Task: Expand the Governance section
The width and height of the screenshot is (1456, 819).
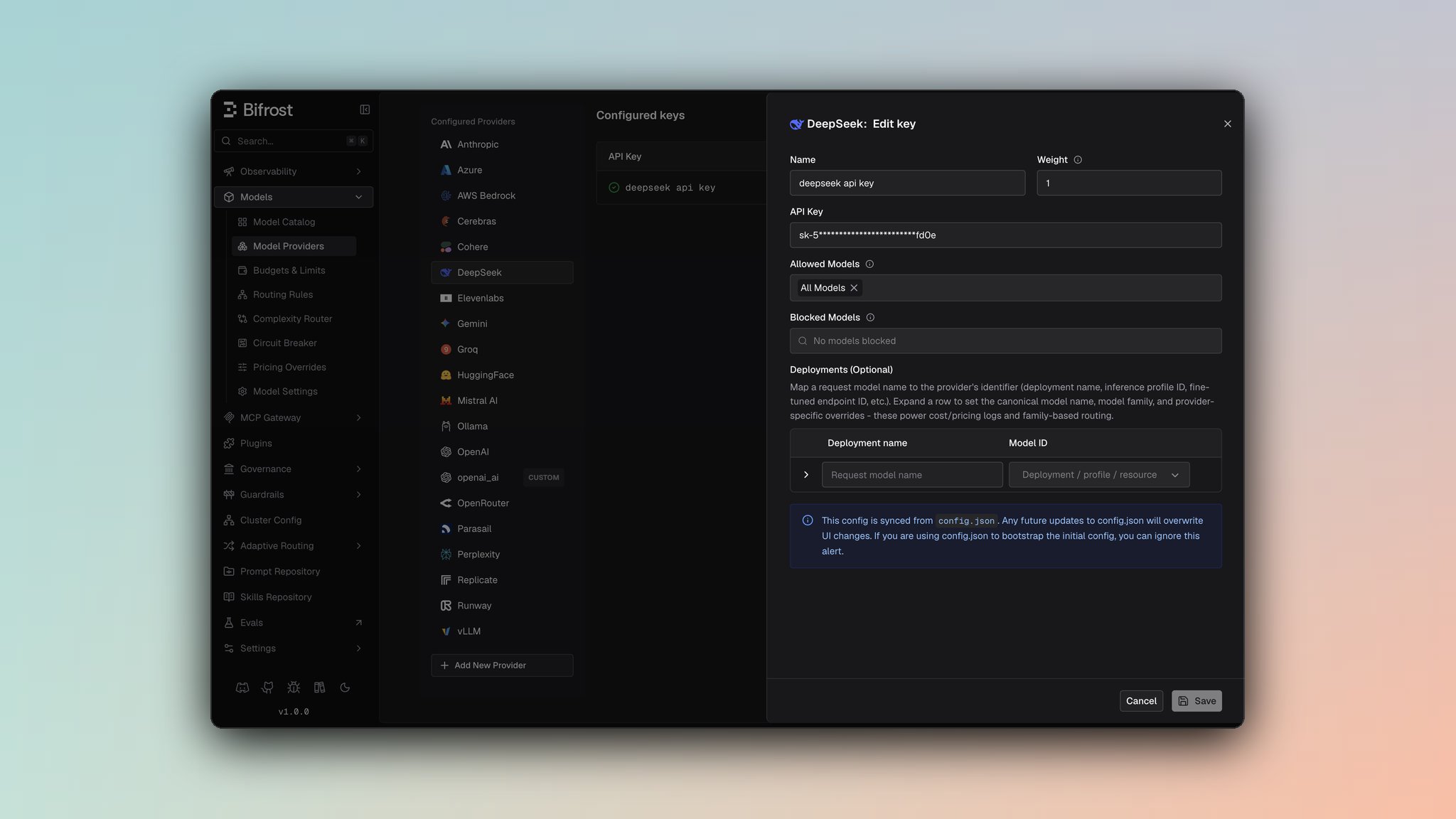Action: point(294,469)
